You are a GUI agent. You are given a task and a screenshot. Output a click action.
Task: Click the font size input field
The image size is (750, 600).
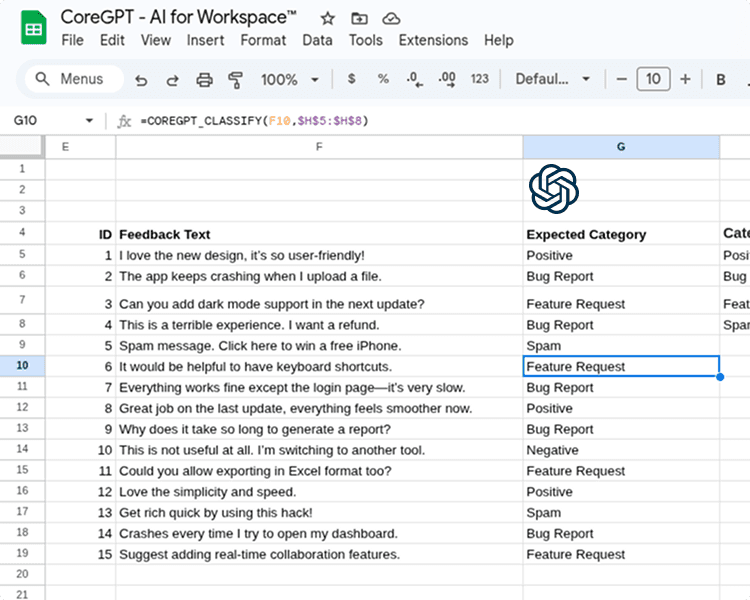click(653, 80)
